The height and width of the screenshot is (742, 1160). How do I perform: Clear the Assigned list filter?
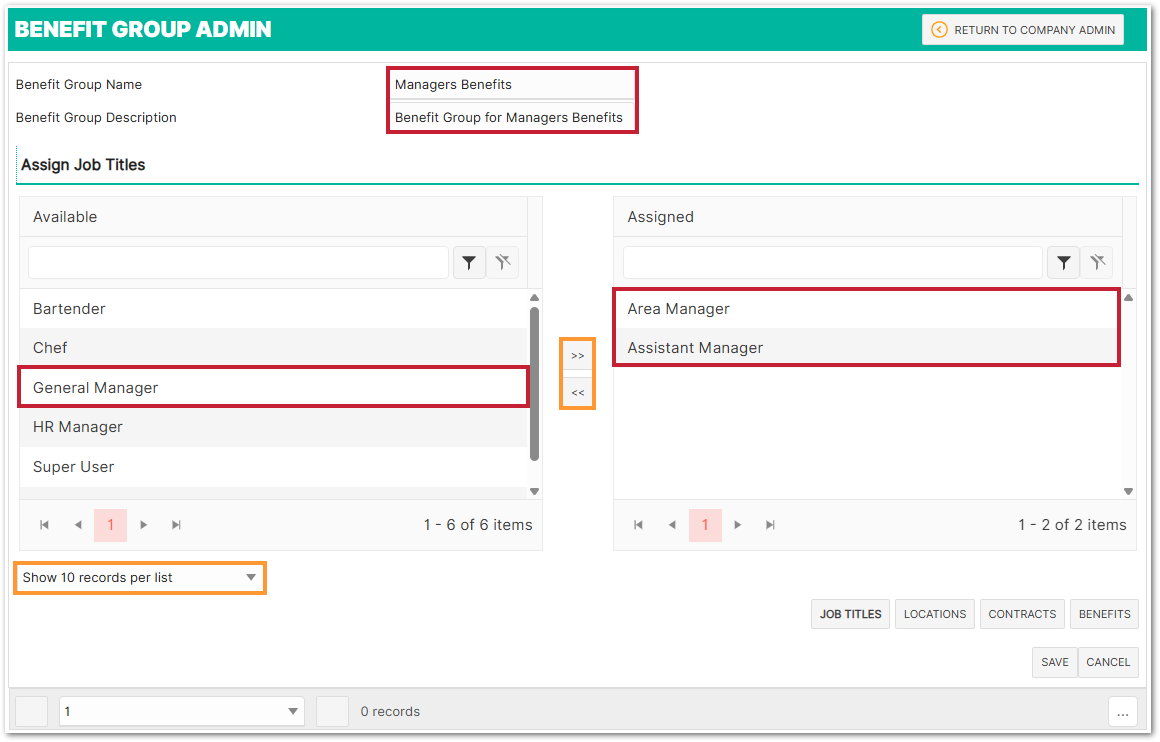coord(1097,263)
